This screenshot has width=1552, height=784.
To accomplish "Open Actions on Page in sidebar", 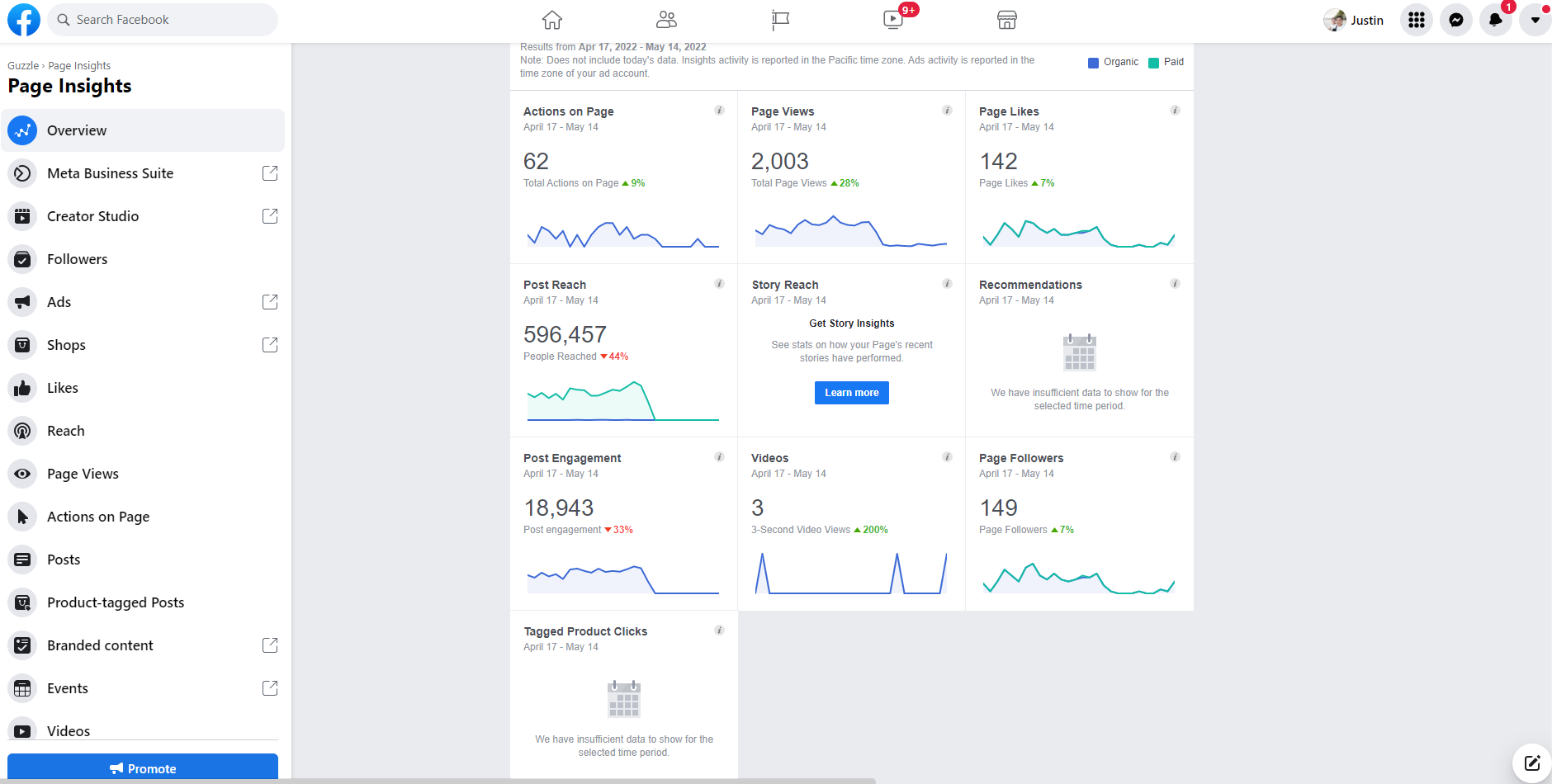I will coord(98,517).
